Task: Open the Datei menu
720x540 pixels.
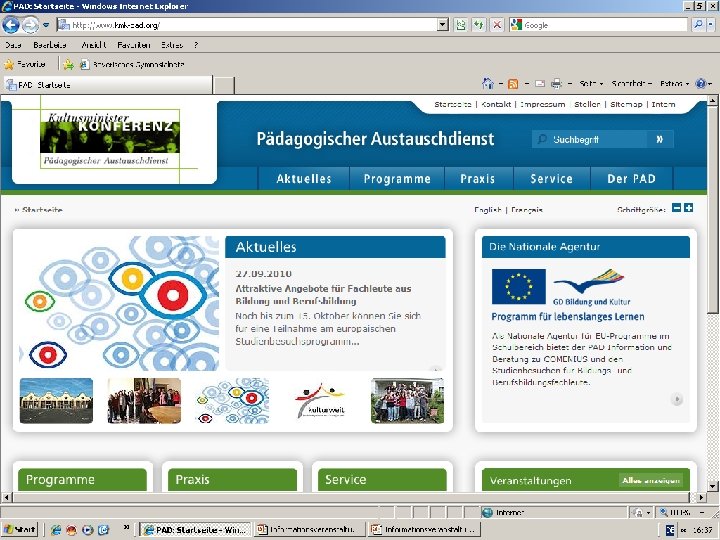Action: (13, 45)
